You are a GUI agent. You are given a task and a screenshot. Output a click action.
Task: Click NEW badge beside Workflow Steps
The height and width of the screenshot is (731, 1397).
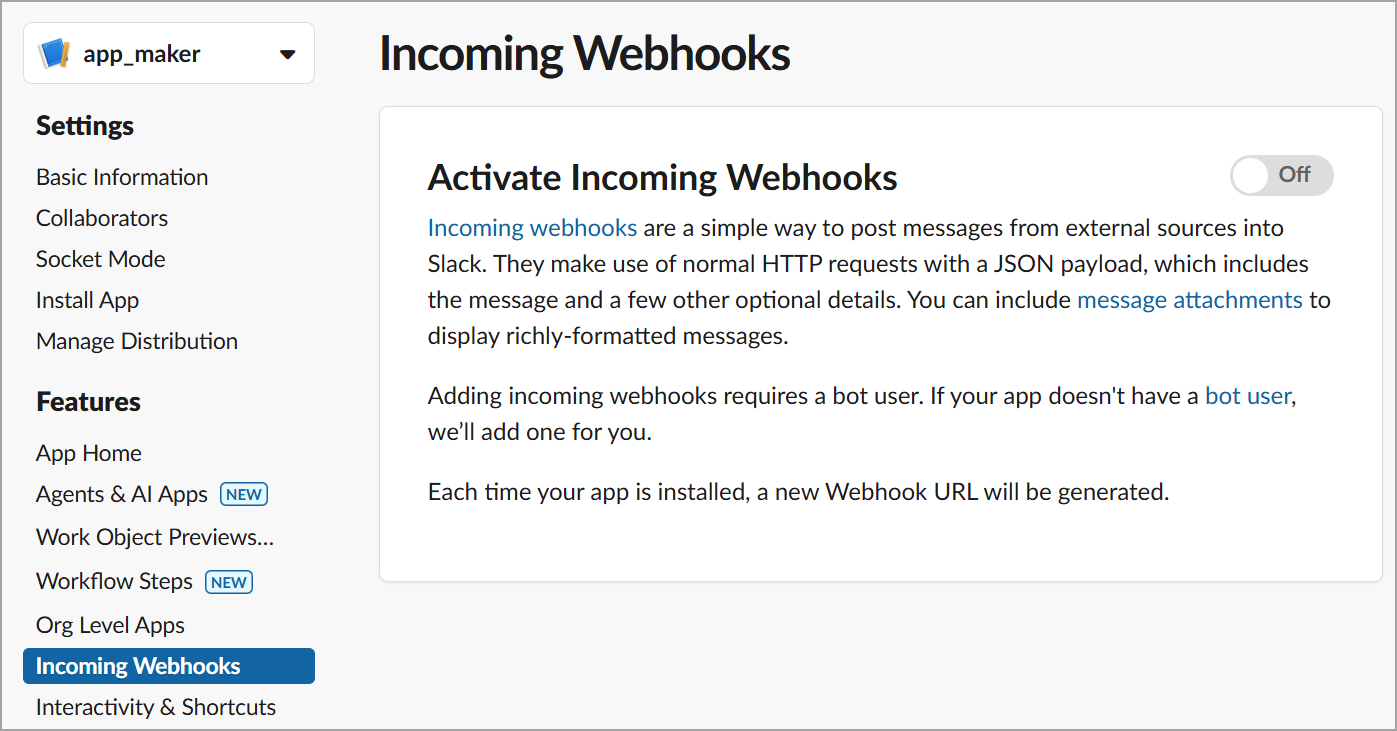click(x=229, y=582)
